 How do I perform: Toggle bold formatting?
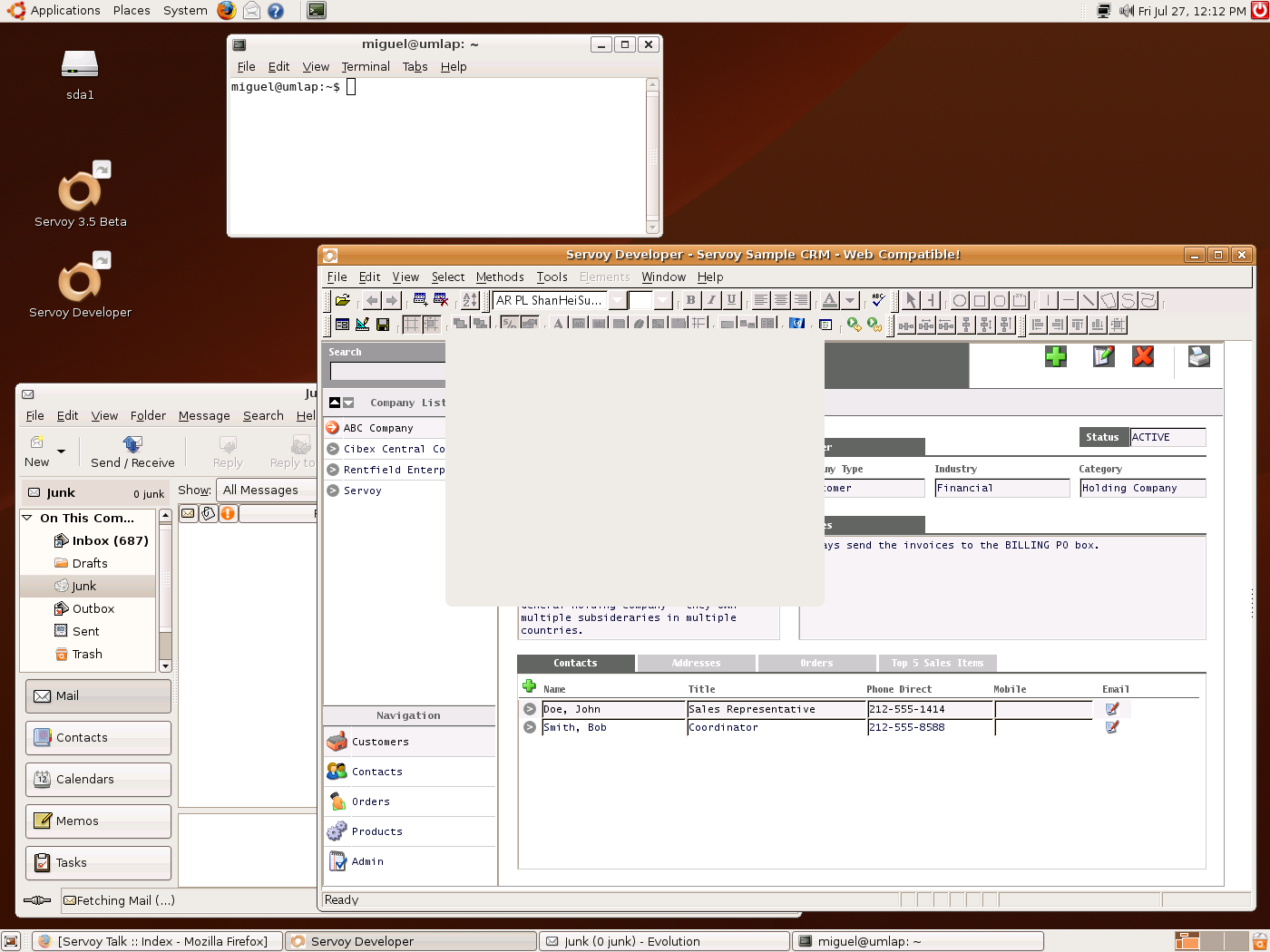click(690, 300)
